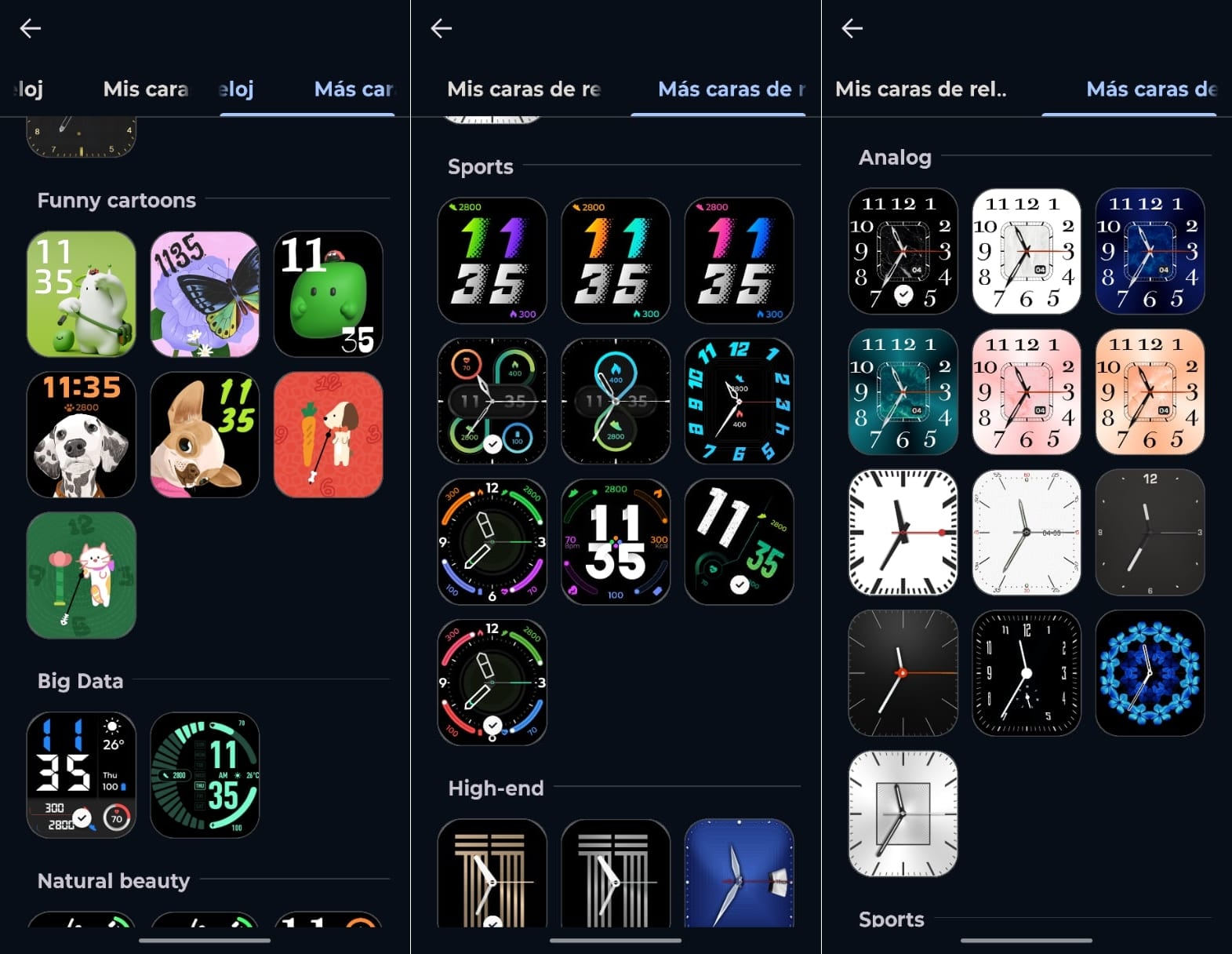
Task: Open 'Mis caras de re' tab in middle panel
Action: (x=524, y=89)
